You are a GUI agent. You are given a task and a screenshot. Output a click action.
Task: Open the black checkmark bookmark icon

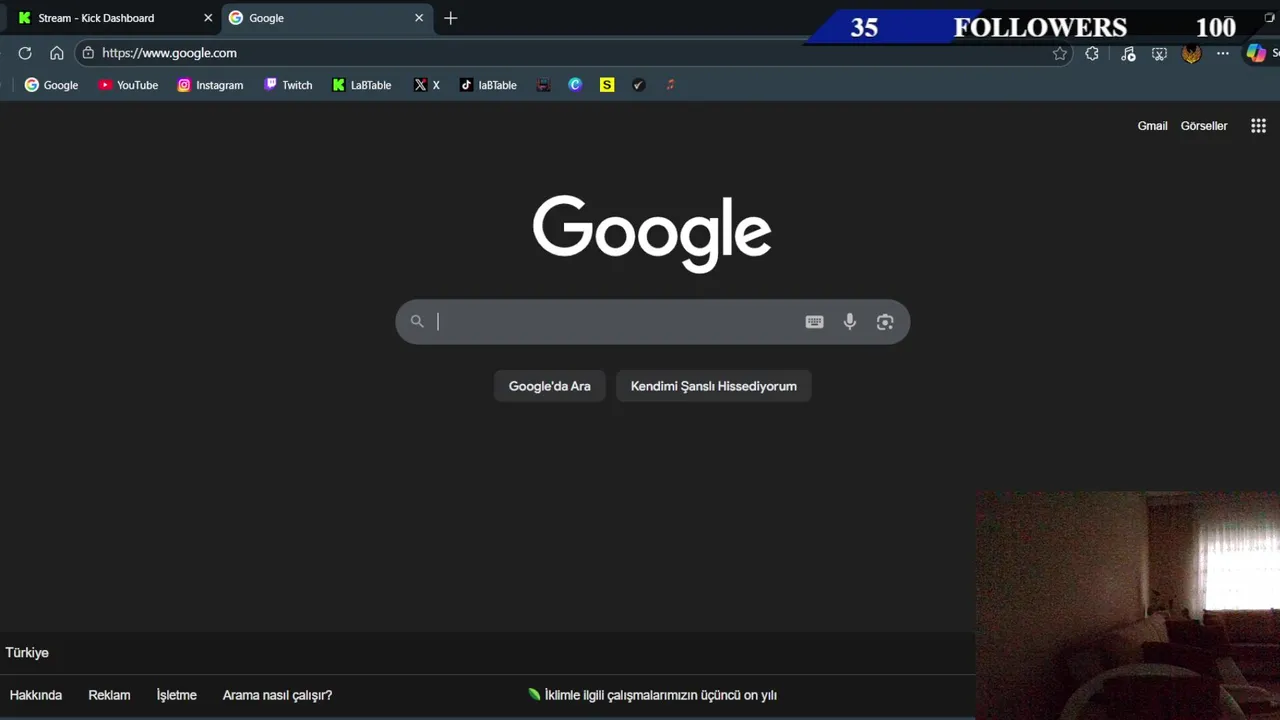638,85
